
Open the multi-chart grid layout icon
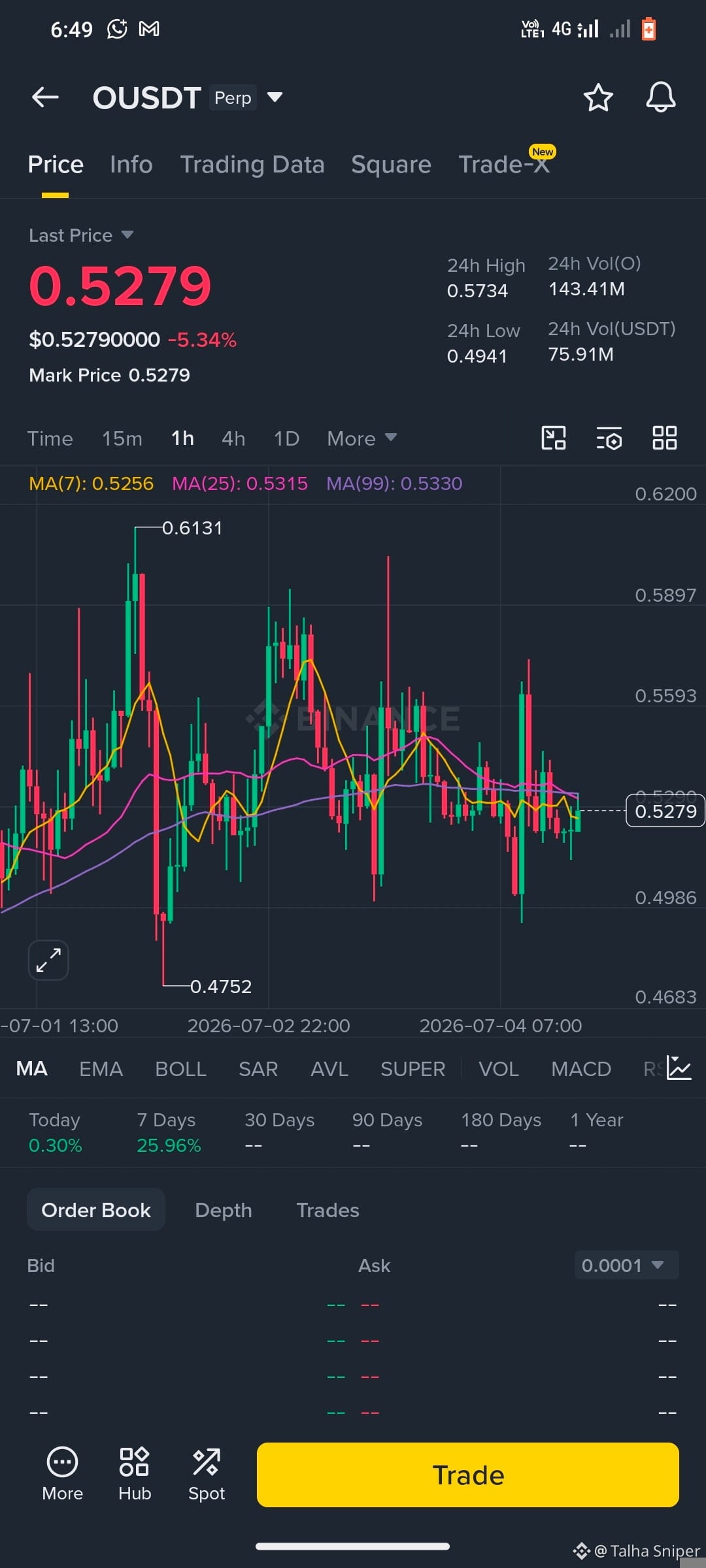(665, 438)
